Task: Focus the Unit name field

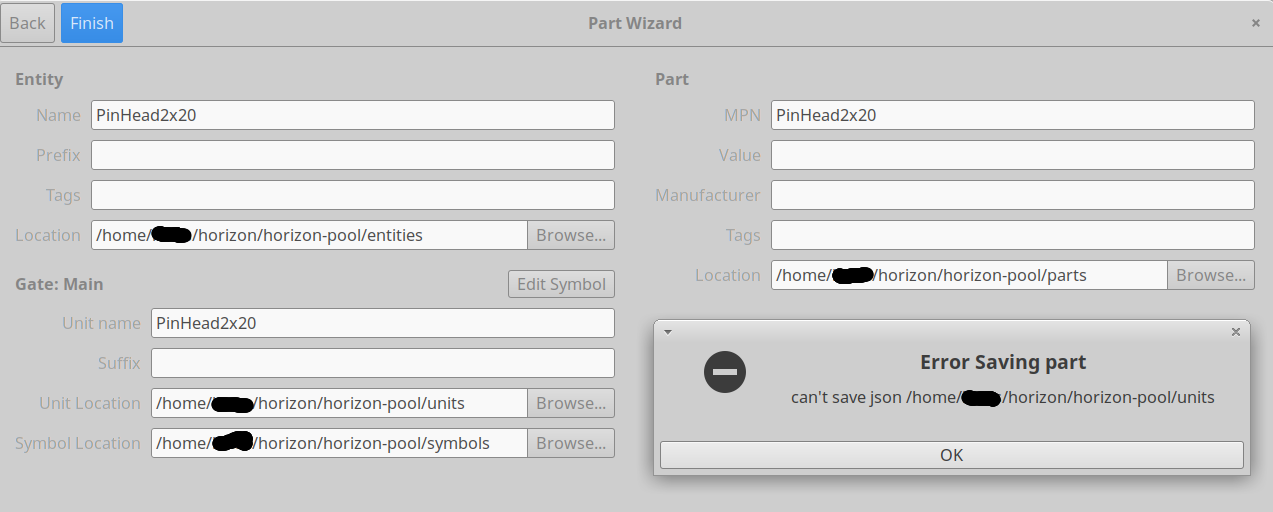Action: click(383, 323)
